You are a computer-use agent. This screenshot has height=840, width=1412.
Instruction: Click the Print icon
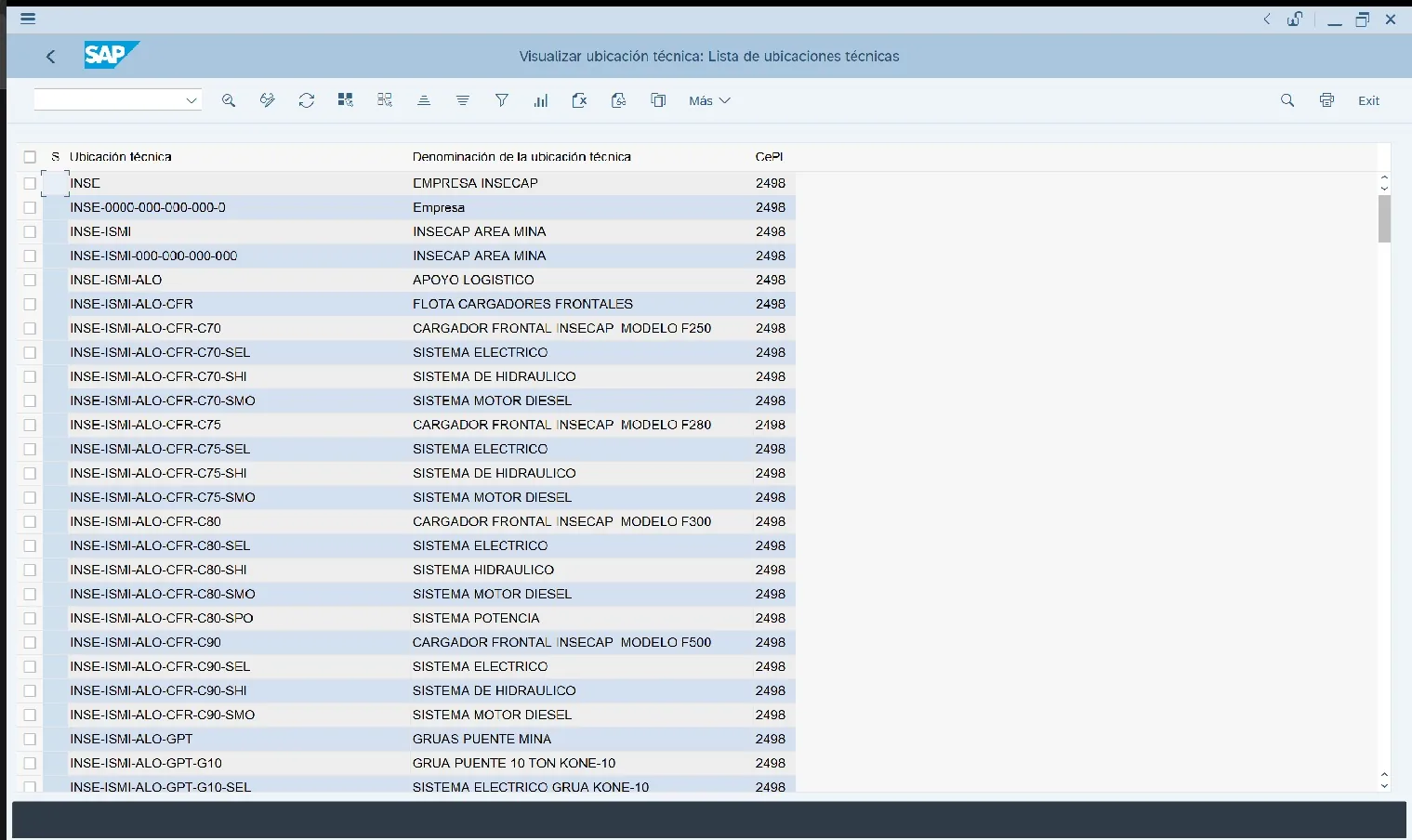tap(1326, 100)
